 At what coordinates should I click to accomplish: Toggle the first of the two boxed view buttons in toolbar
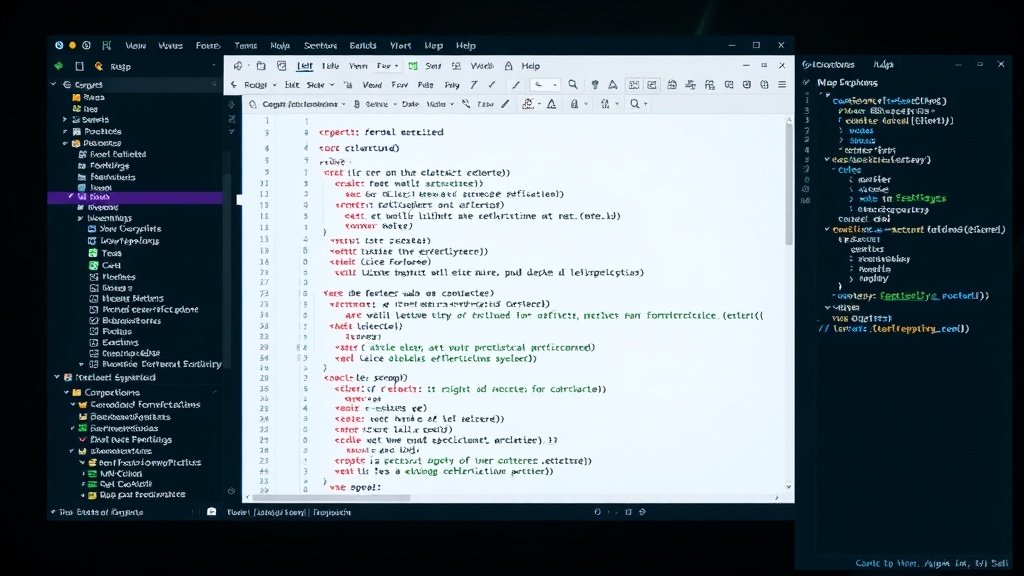pyautogui.click(x=633, y=85)
